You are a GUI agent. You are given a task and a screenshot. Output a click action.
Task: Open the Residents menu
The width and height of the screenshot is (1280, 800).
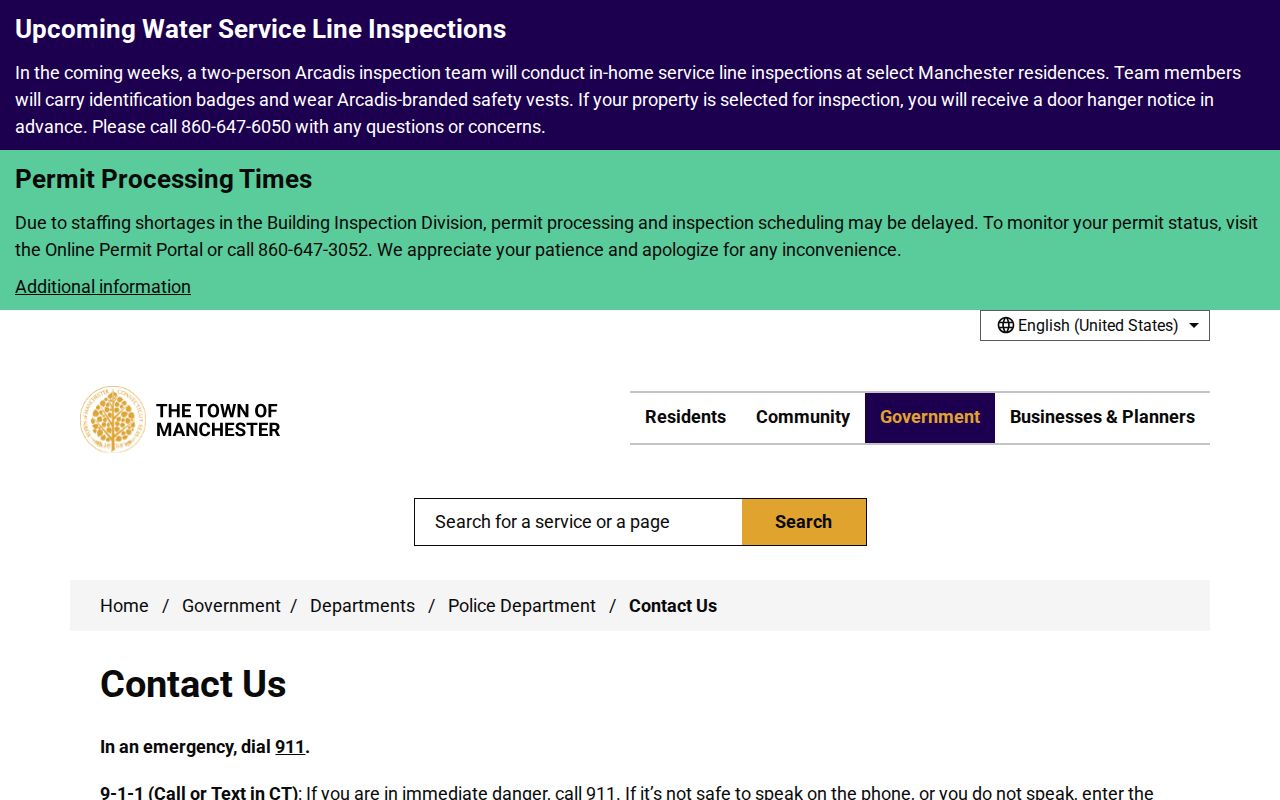pos(685,417)
